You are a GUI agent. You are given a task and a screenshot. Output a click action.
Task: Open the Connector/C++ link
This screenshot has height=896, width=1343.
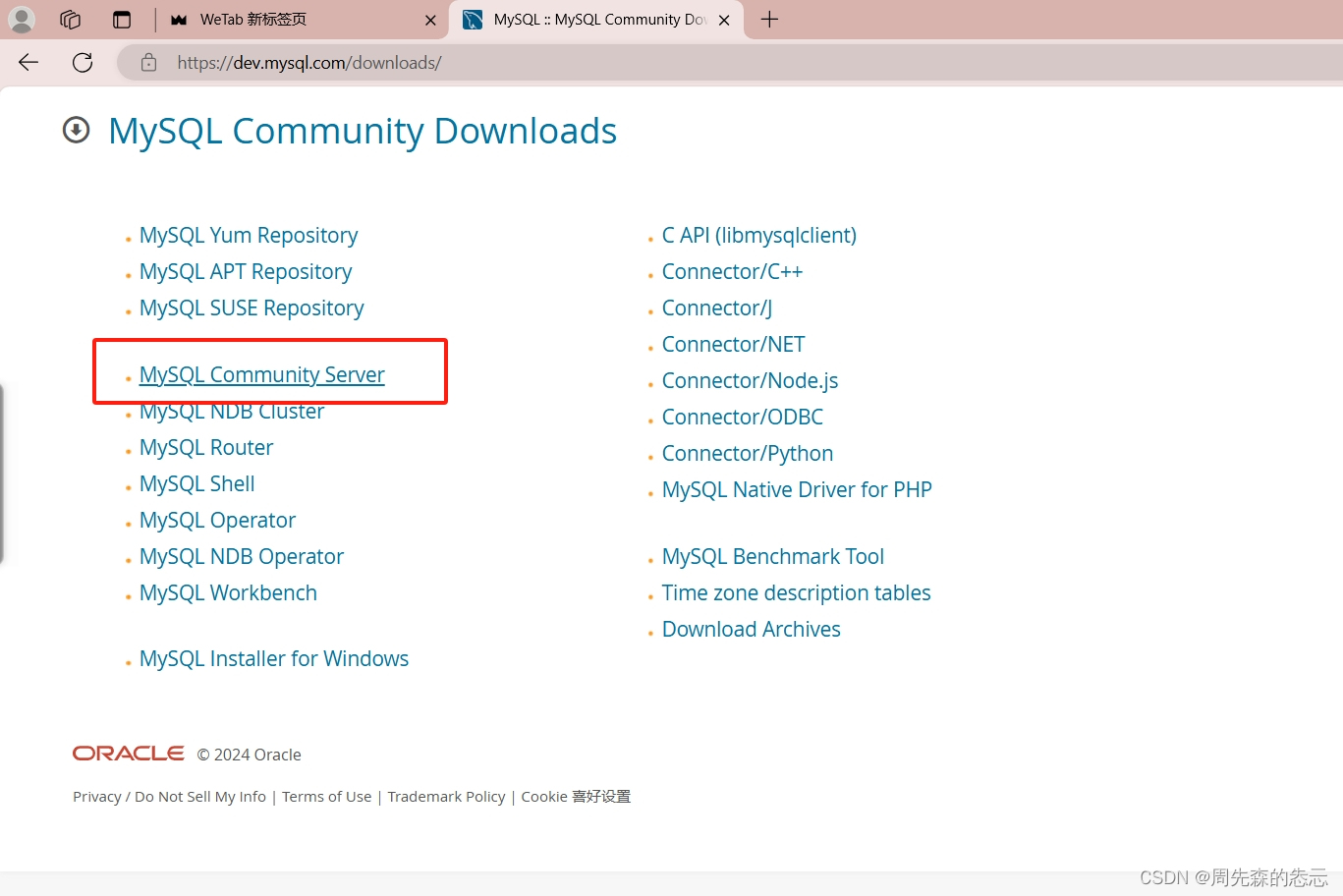[732, 272]
